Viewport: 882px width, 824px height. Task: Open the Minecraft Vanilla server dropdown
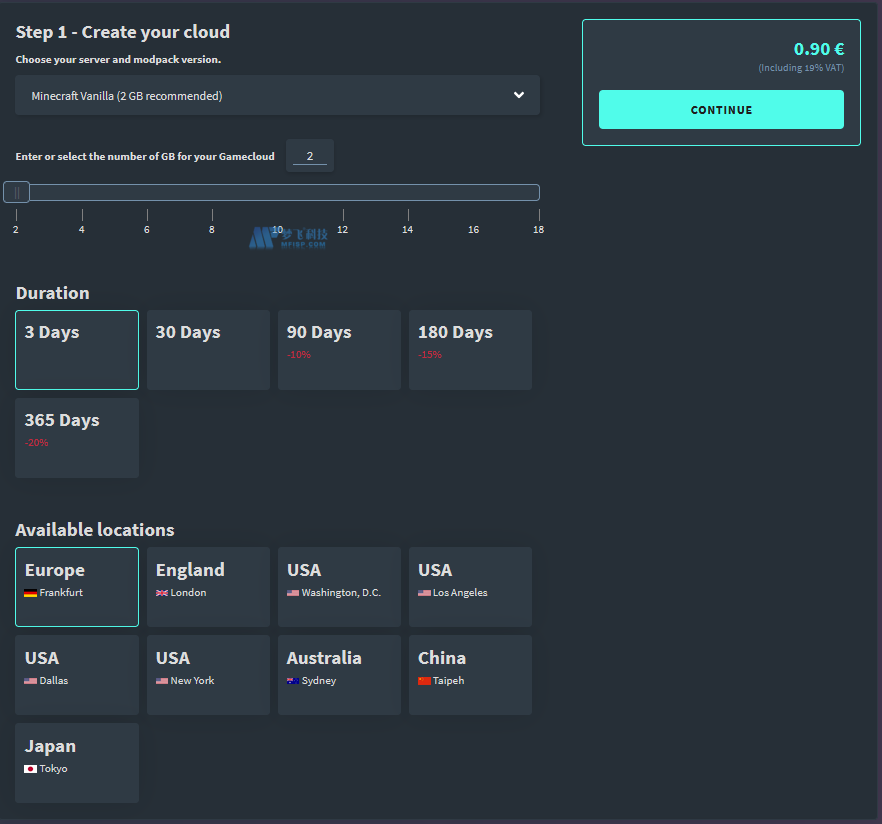tap(277, 96)
